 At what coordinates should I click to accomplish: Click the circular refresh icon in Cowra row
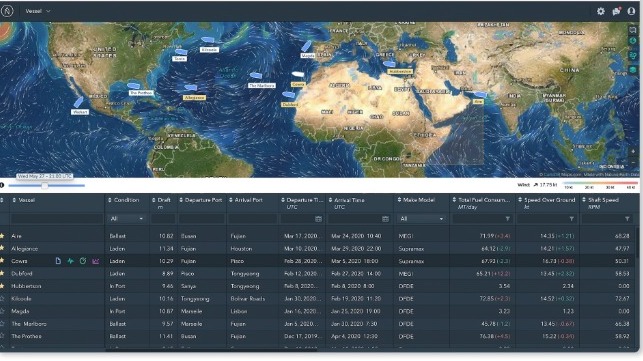pos(83,261)
